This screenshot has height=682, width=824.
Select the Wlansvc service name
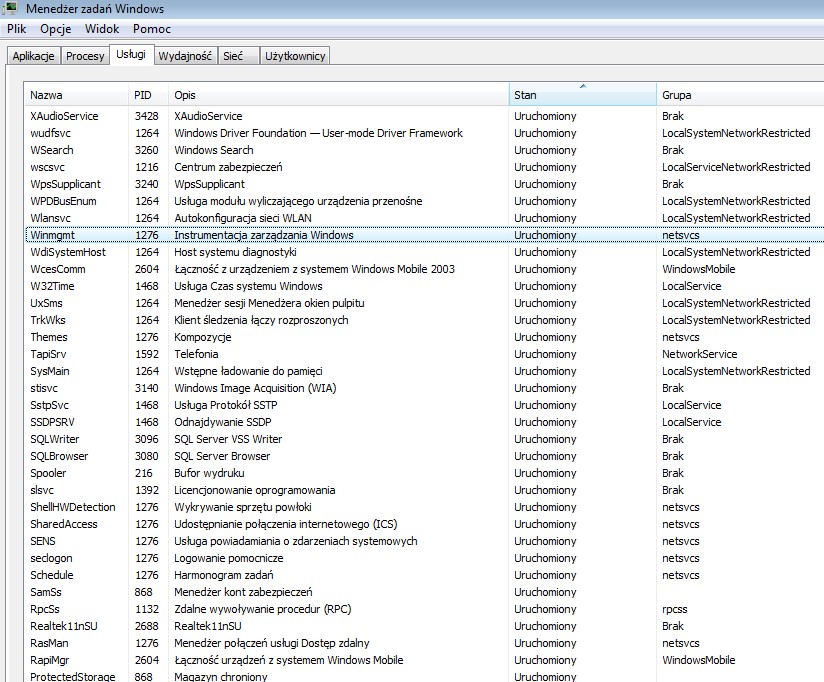tap(50, 218)
